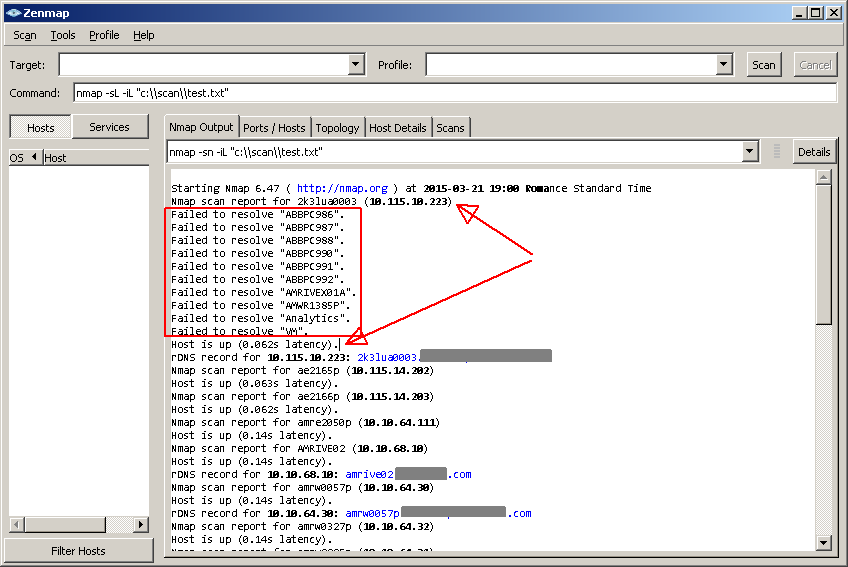Click 'Nmap scan report for amre2050p' line
This screenshot has height=567, width=848.
(x=305, y=423)
